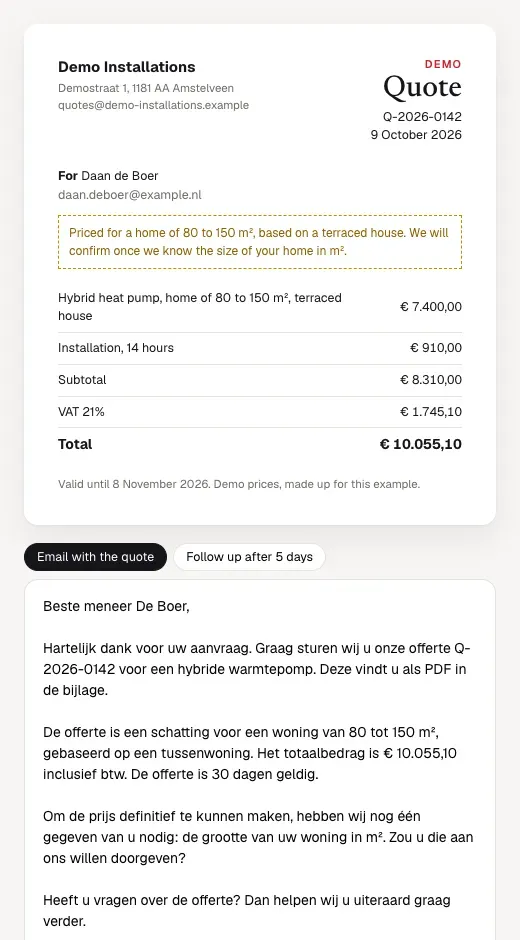This screenshot has width=520, height=940.
Task: Select the 'Email with the quote' tab
Action: coord(95,557)
